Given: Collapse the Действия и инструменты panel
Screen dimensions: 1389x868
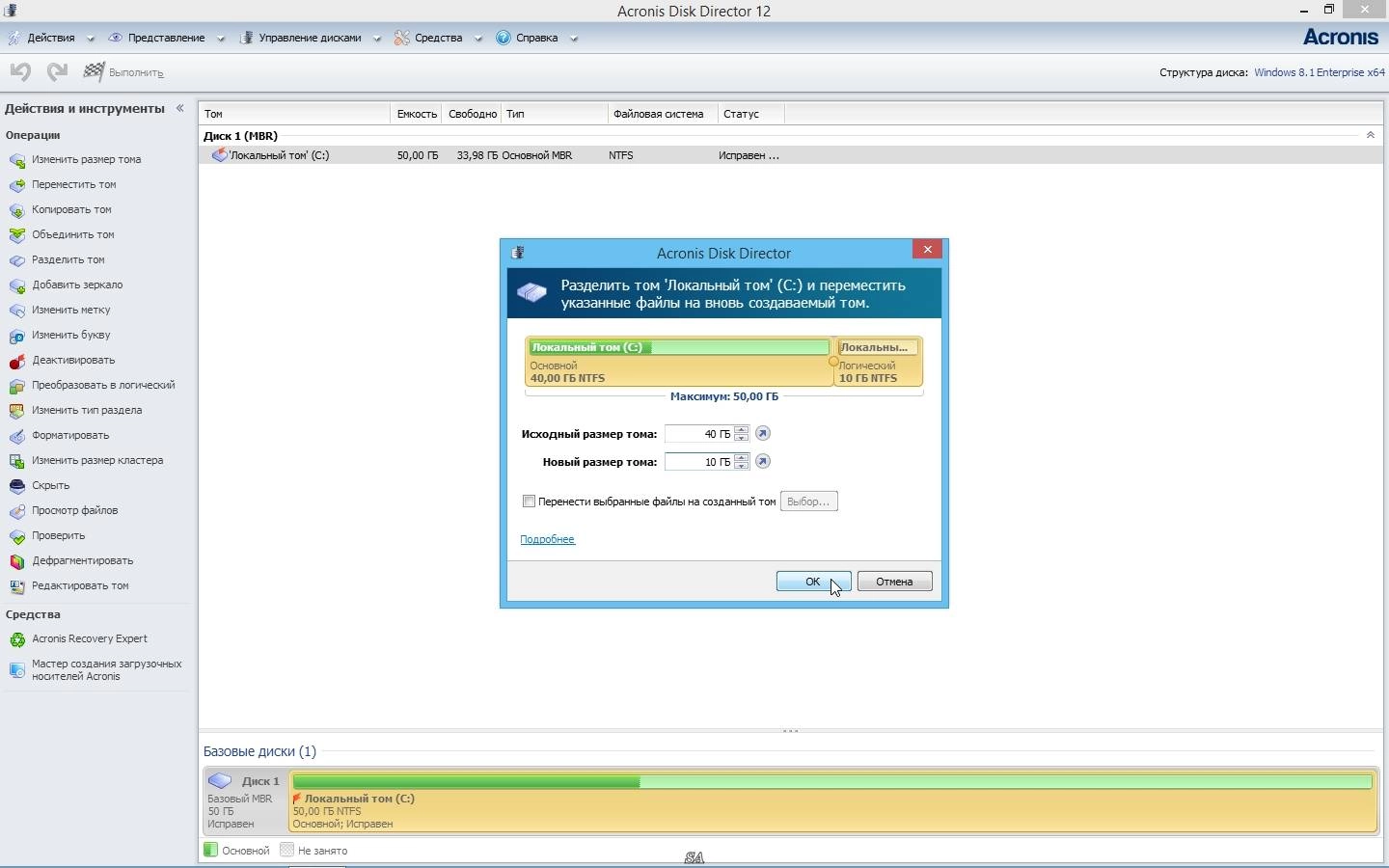Looking at the screenshot, I should pos(179,108).
